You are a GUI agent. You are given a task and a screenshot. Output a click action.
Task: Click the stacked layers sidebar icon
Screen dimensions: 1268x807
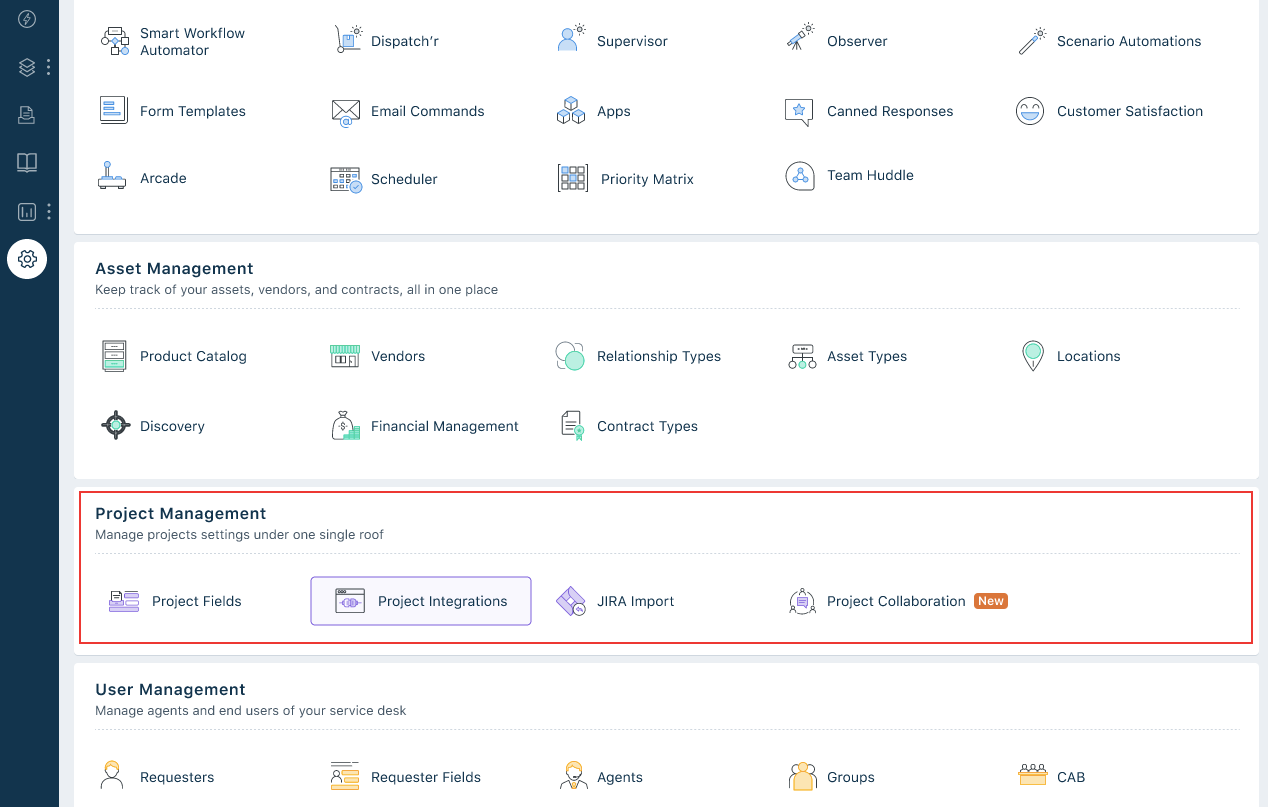(x=27, y=67)
